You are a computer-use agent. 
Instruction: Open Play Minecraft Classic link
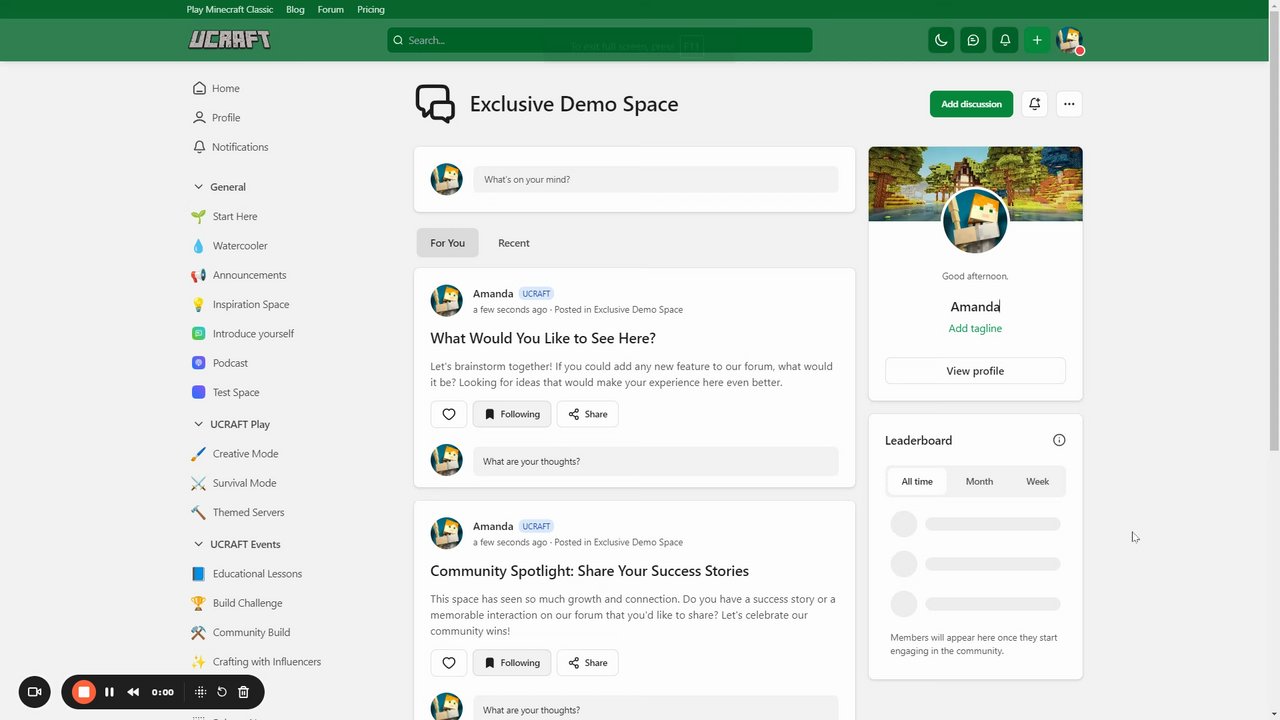click(x=229, y=9)
